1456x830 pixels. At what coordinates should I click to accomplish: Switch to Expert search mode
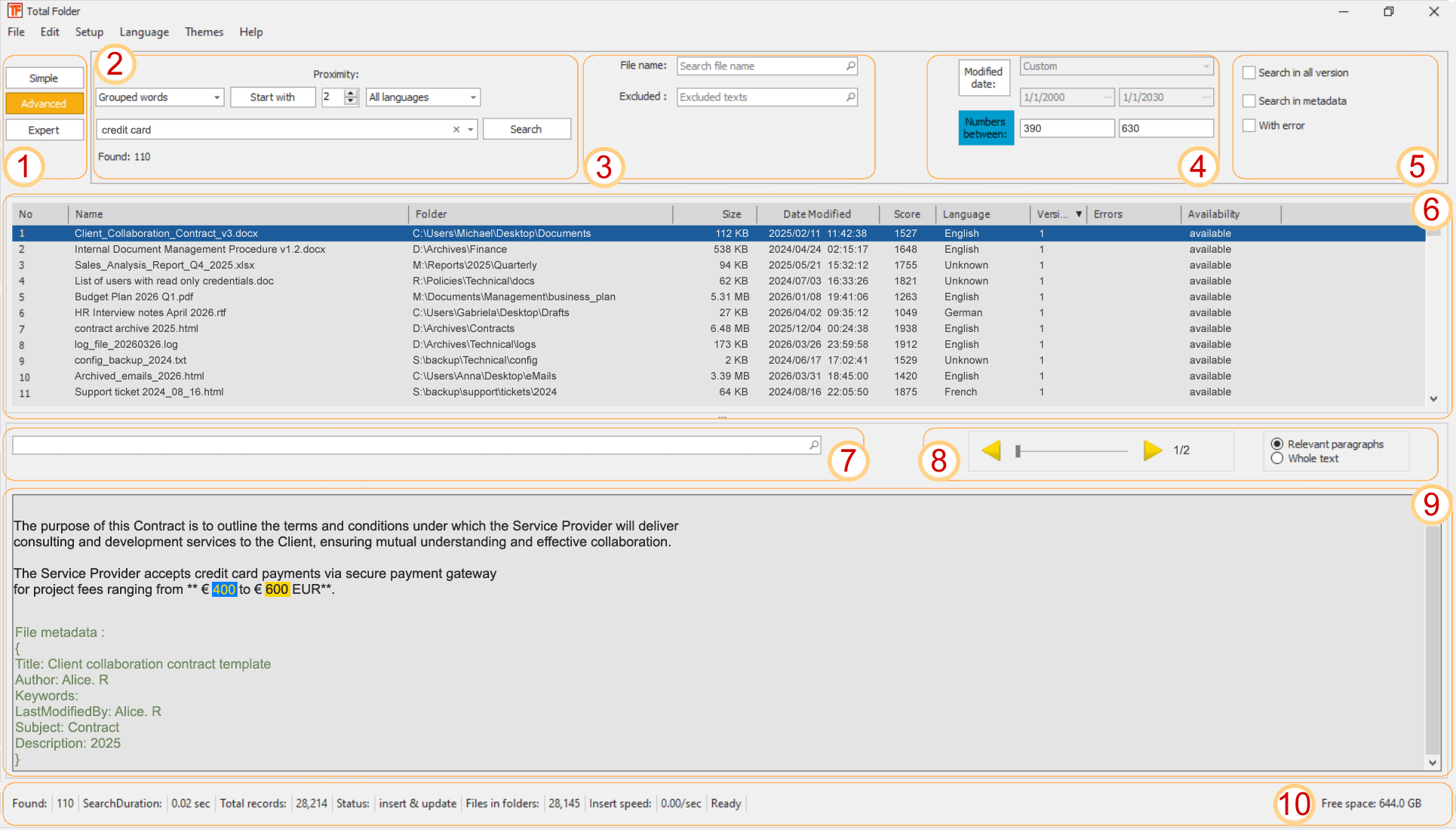(x=44, y=130)
